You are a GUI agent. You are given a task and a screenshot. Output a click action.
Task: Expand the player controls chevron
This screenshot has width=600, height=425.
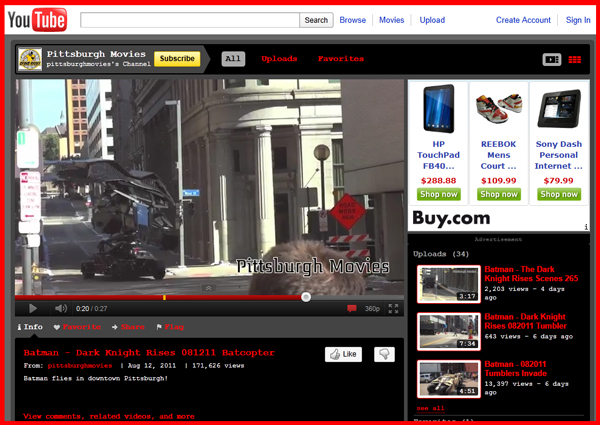tap(209, 288)
